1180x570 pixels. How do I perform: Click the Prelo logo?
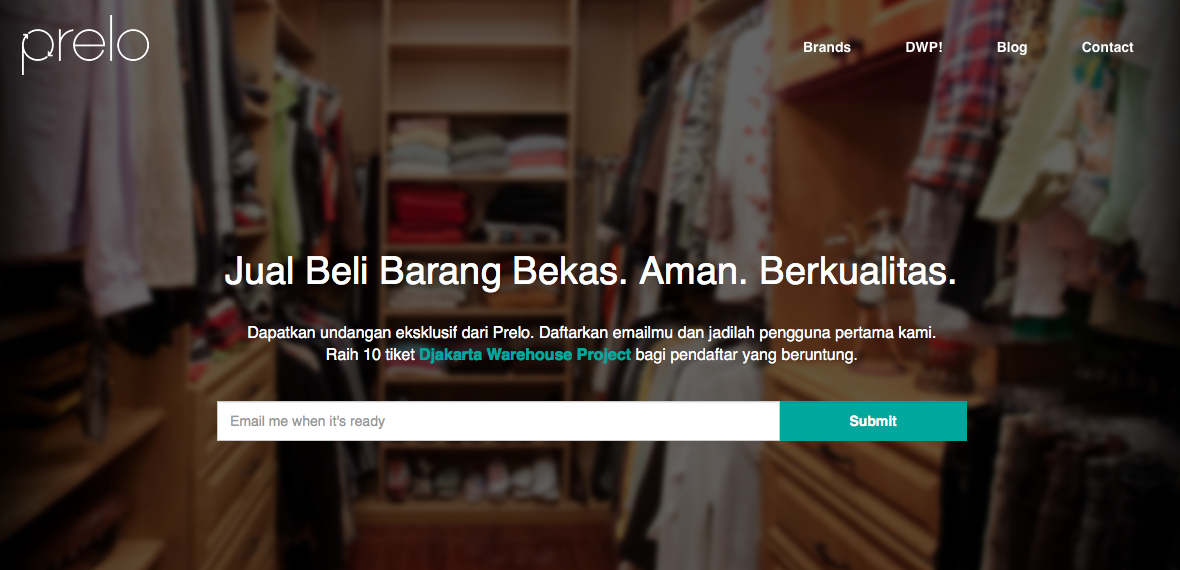click(85, 45)
